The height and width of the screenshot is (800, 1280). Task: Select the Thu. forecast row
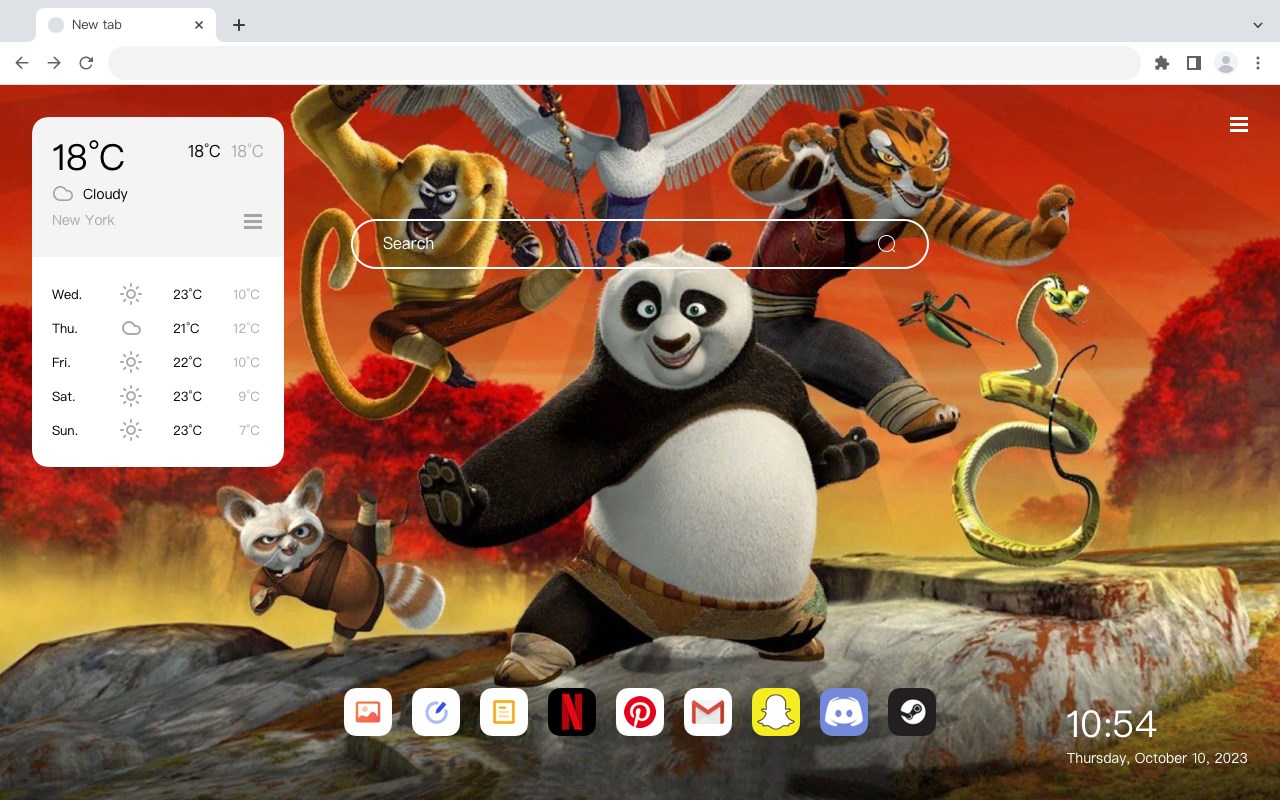pos(158,328)
